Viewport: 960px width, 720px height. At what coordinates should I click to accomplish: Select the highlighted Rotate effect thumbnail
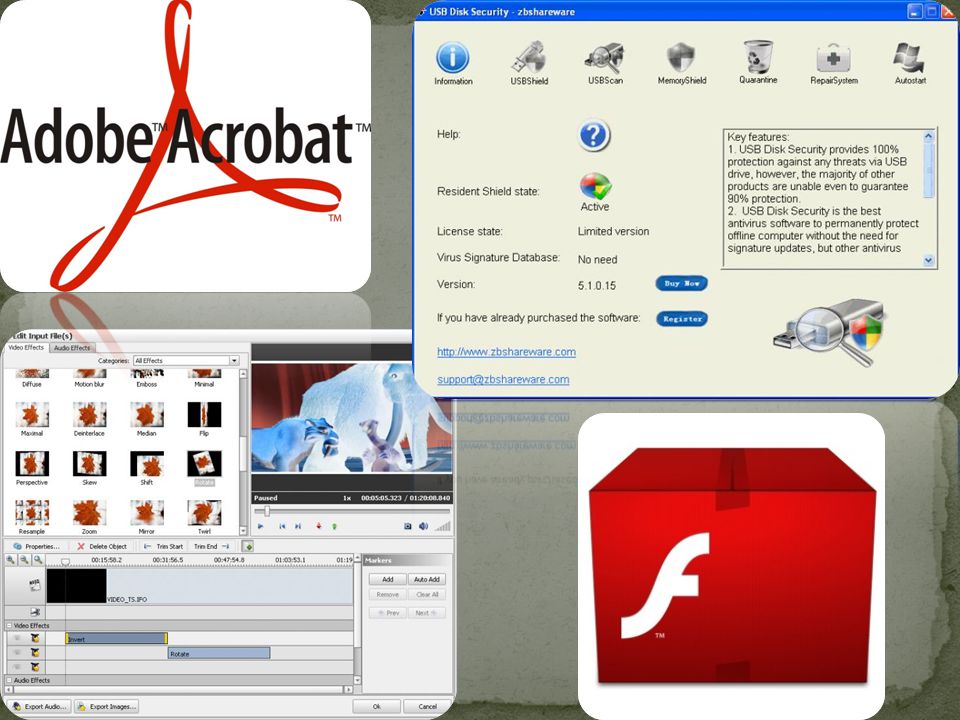click(204, 463)
